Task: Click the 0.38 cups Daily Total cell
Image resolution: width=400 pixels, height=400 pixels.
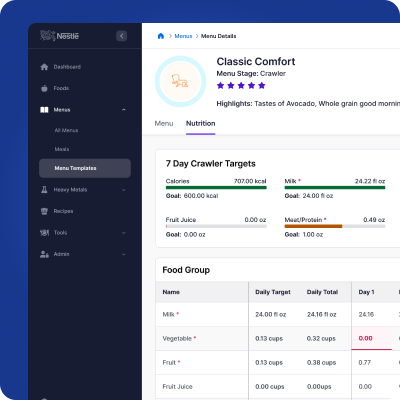Action: pos(321,362)
